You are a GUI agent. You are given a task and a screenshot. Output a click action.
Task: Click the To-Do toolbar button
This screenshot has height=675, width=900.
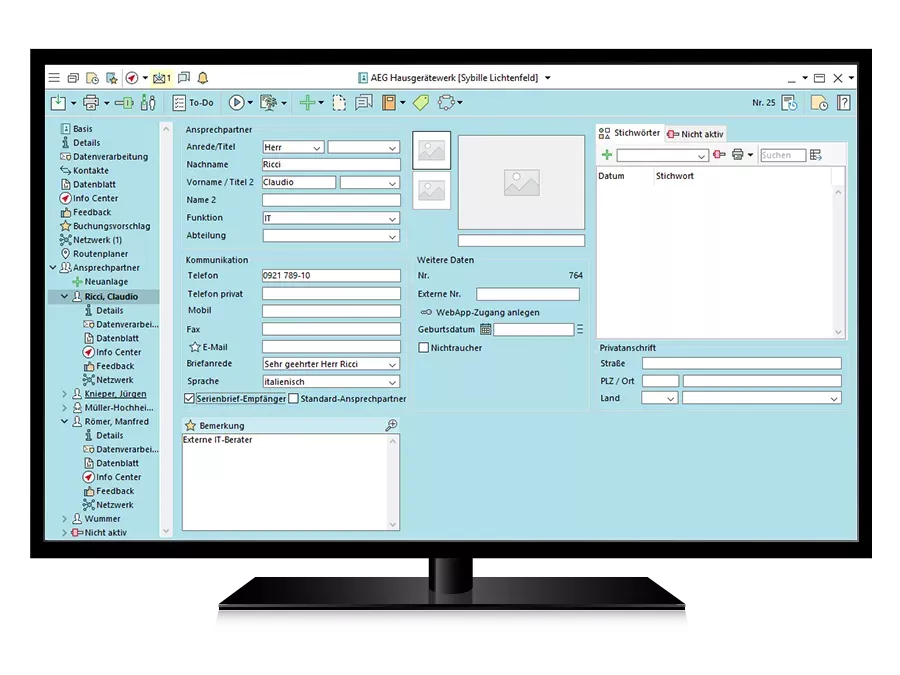(193, 103)
